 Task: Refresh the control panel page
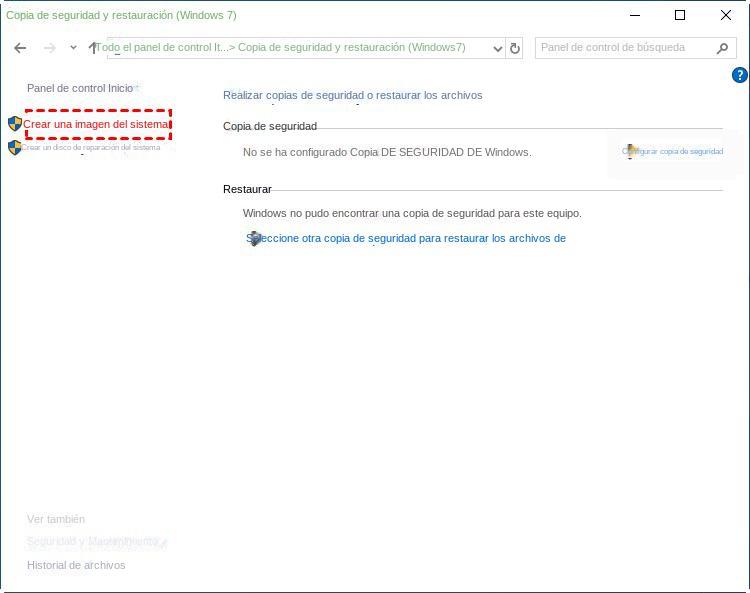click(x=515, y=48)
